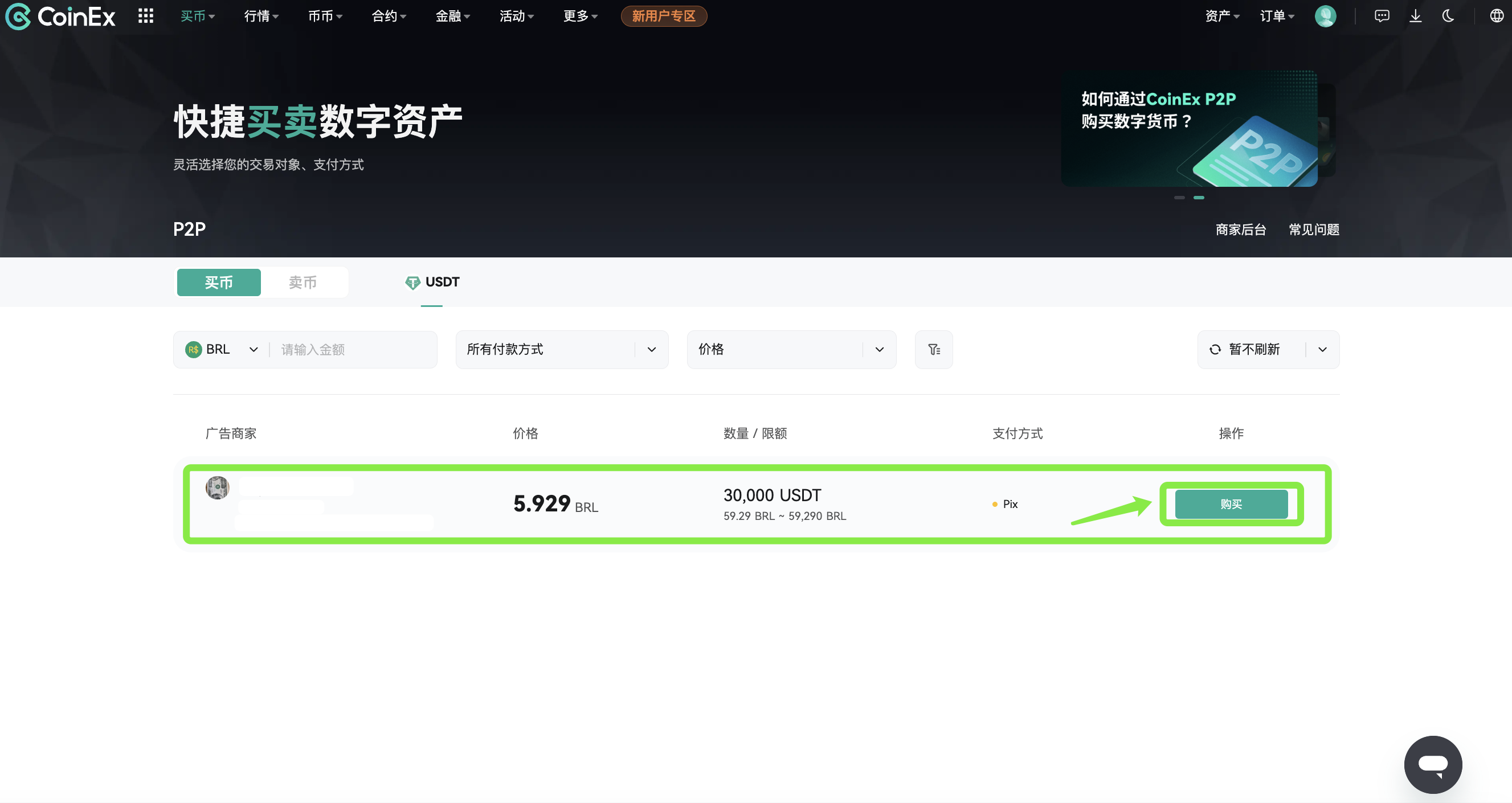Select the first carousel indicator dot
The height and width of the screenshot is (803, 1512).
coord(1179,198)
